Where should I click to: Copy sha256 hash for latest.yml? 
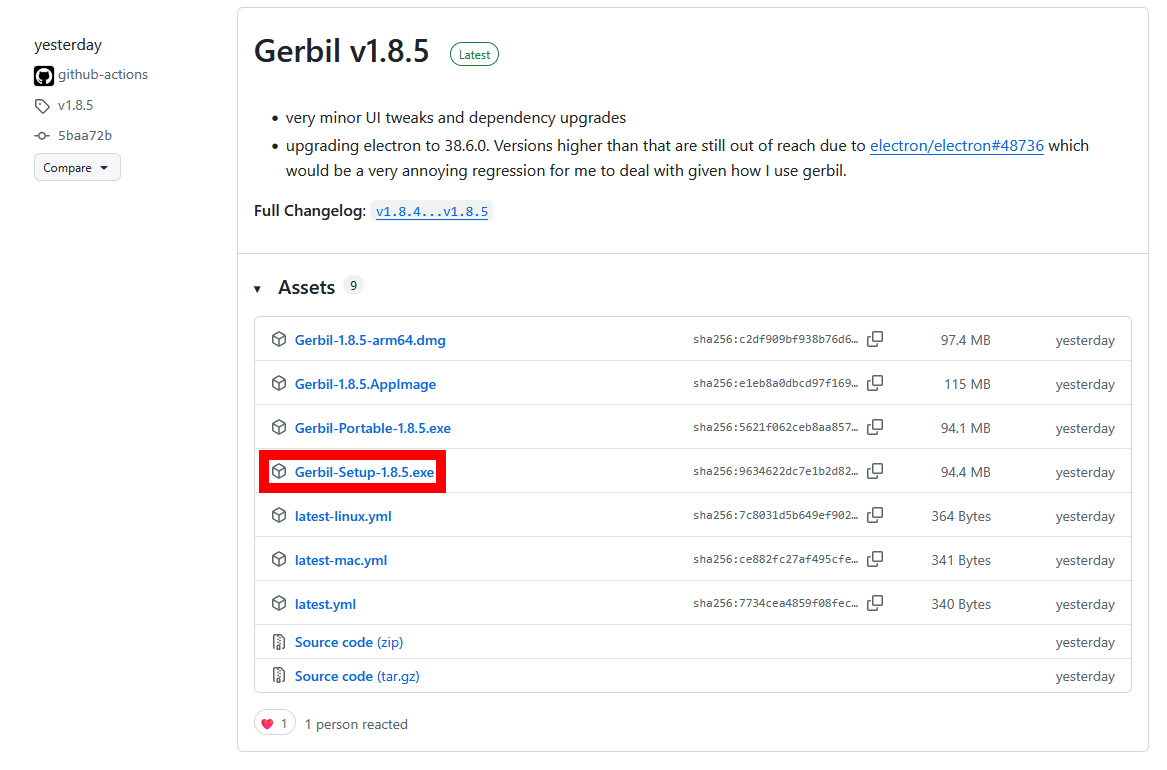[875, 604]
